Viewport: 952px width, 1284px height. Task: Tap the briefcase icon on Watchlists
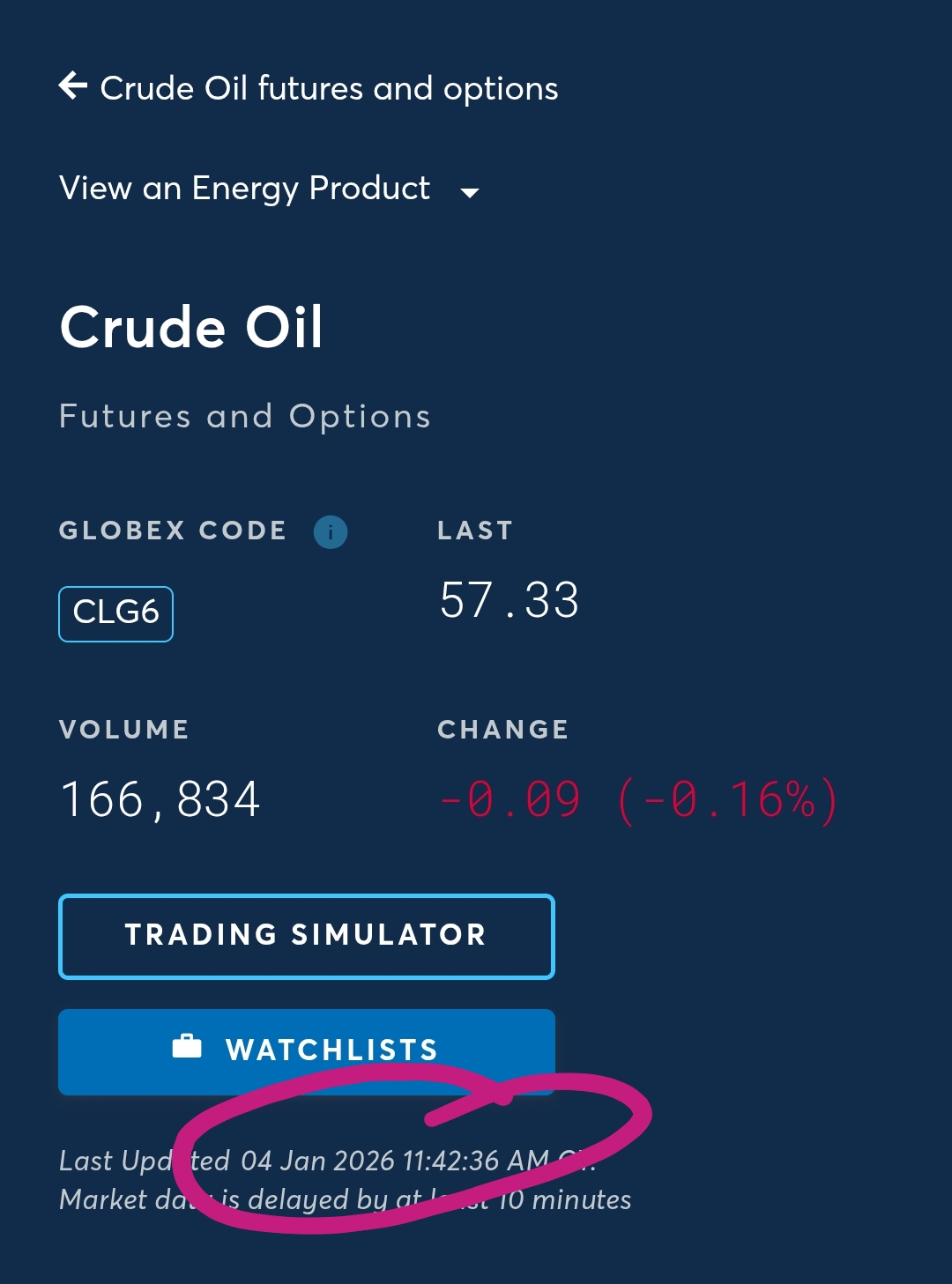click(187, 1046)
